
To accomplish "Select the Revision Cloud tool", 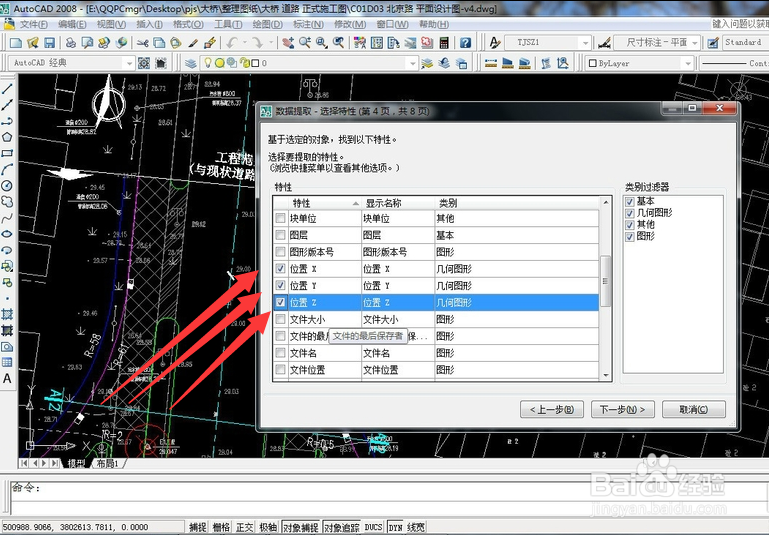I will click(x=7, y=202).
